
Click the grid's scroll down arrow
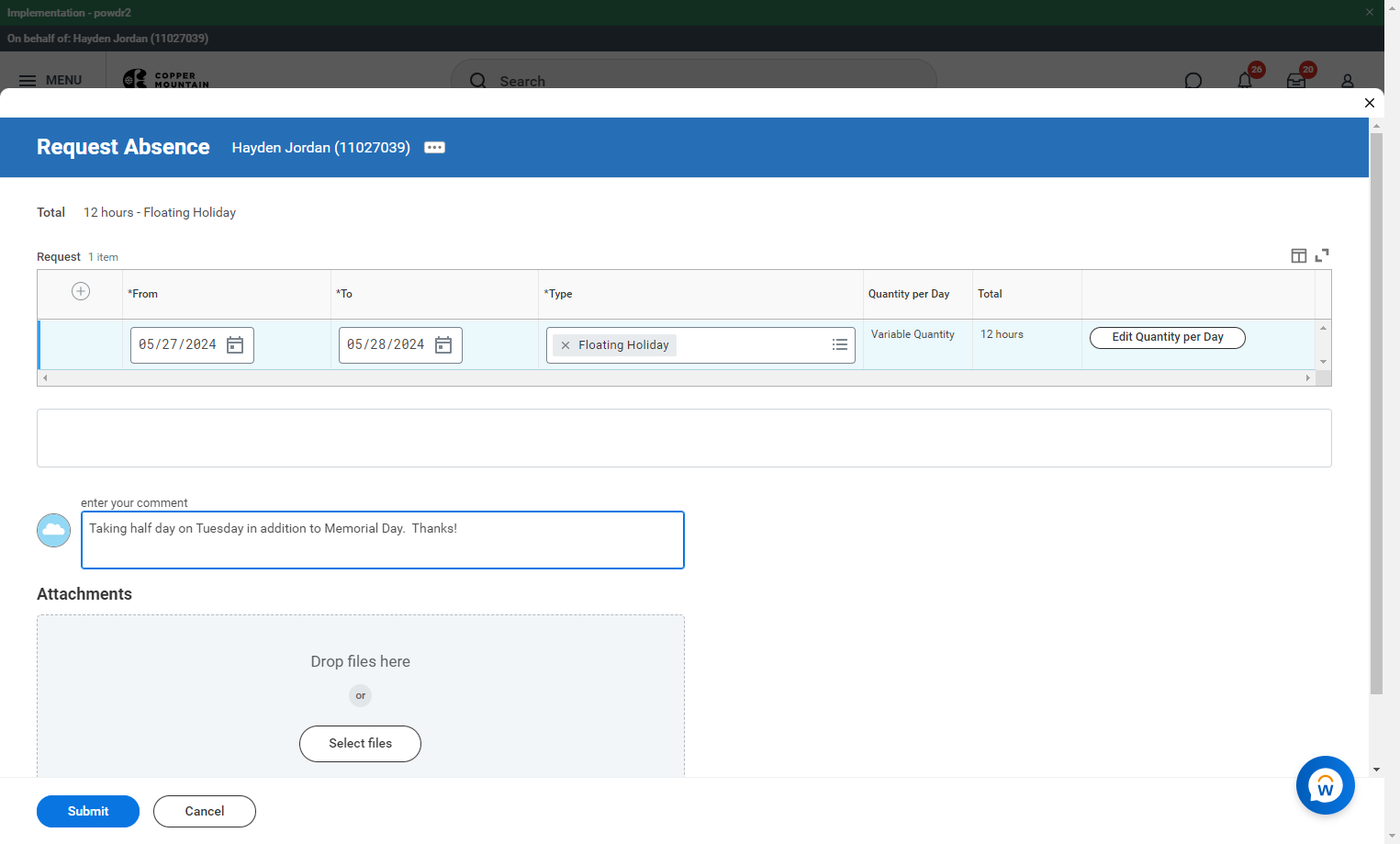point(1323,362)
